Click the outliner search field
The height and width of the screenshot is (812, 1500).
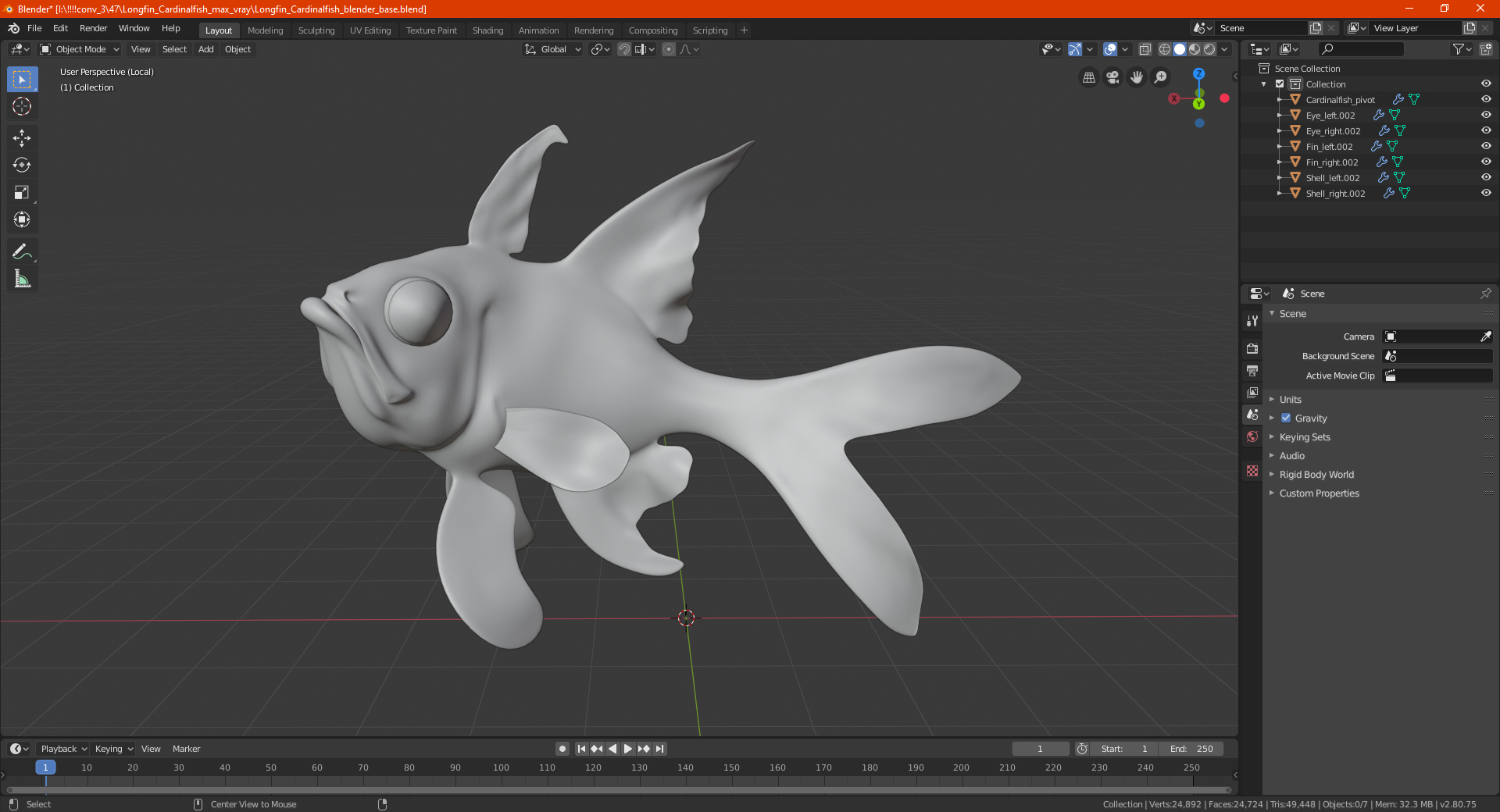coord(1361,49)
